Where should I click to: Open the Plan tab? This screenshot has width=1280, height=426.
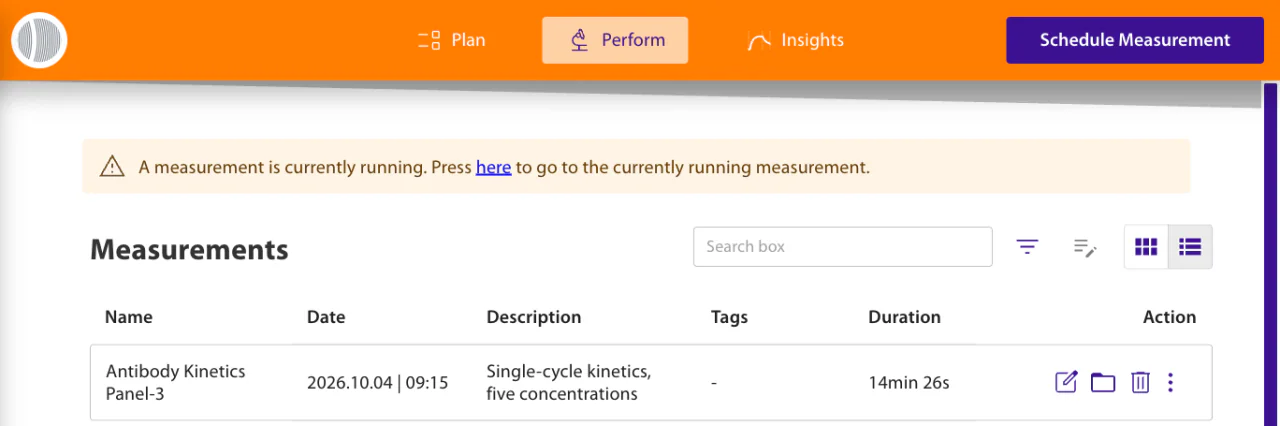451,40
